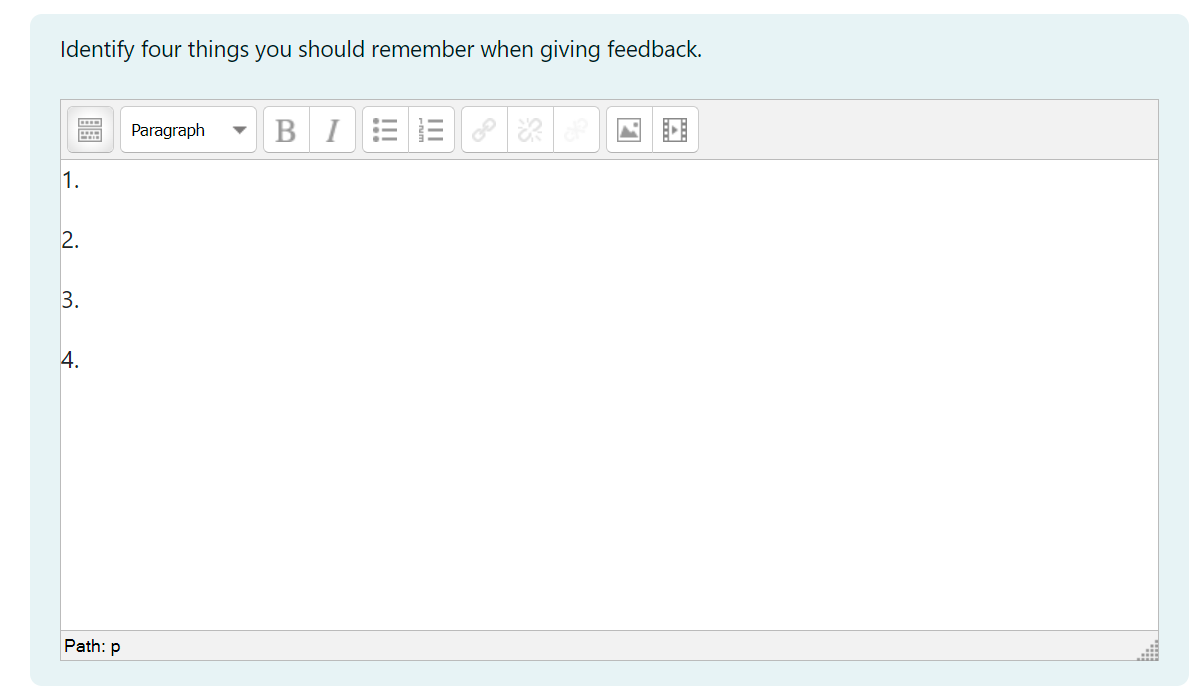Apply bold formatting
Screen dimensions: 1195x697
[287, 129]
